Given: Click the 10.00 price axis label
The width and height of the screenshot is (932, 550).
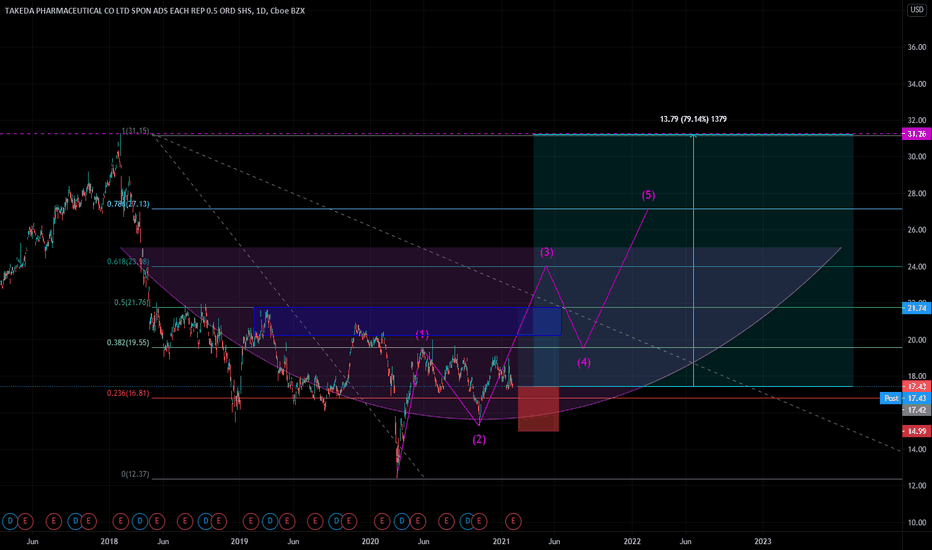Looking at the screenshot, I should (917, 523).
